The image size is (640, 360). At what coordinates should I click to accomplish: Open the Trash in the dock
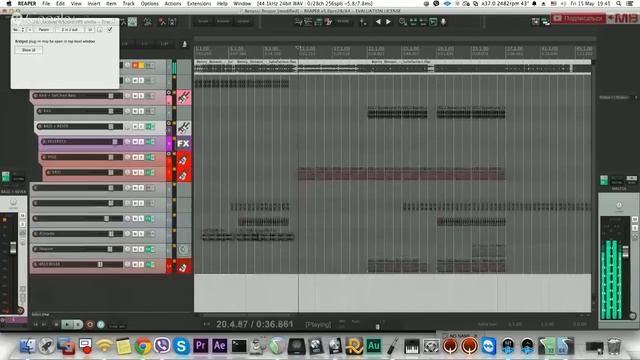614,346
